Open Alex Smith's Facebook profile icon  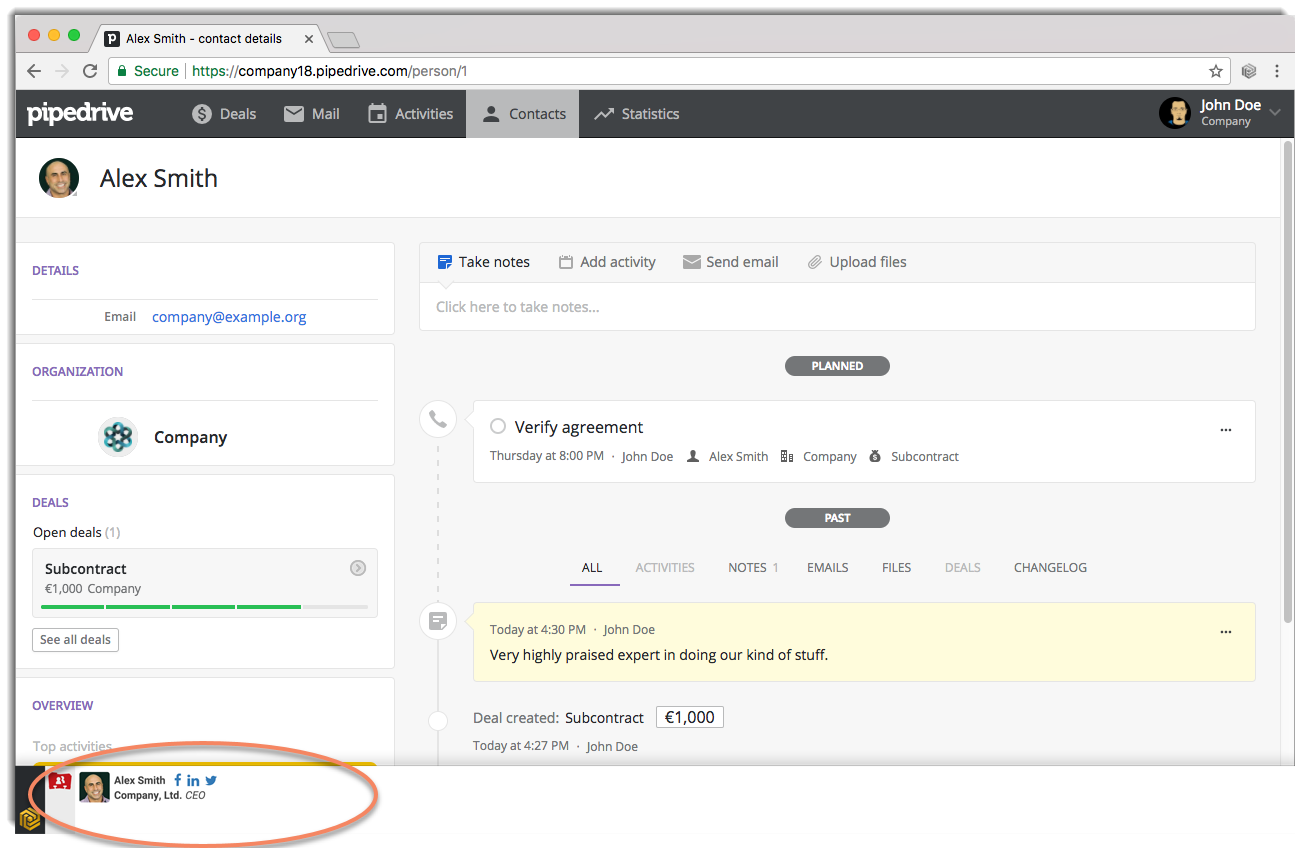178,780
